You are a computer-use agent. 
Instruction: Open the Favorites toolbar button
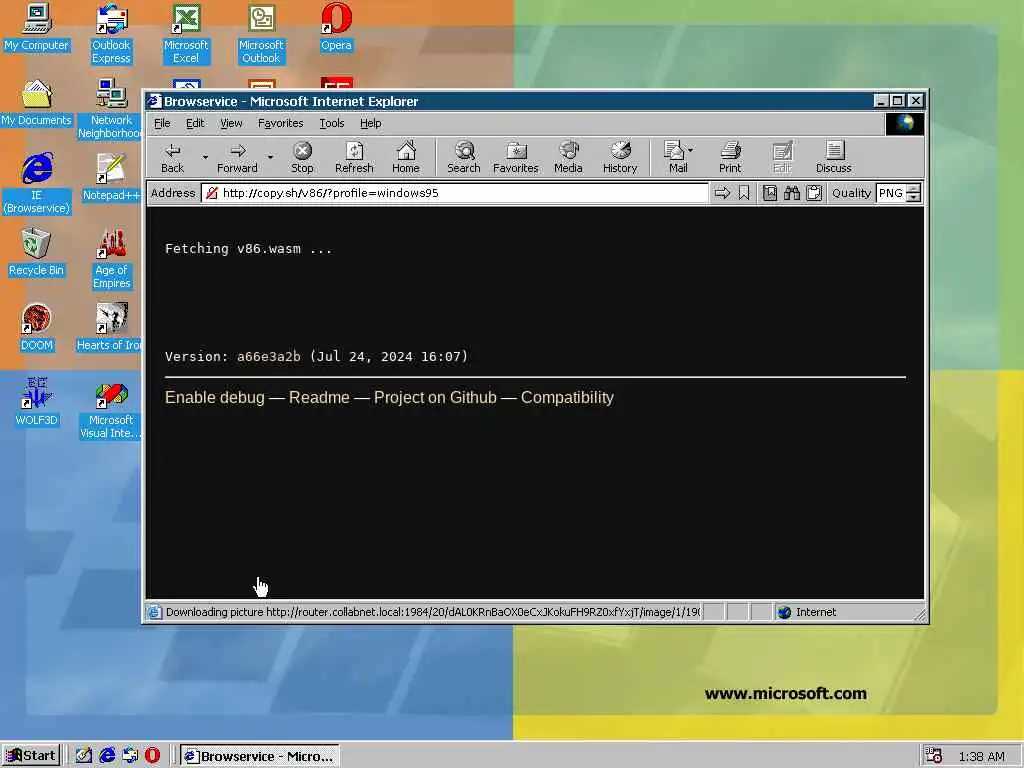[515, 157]
